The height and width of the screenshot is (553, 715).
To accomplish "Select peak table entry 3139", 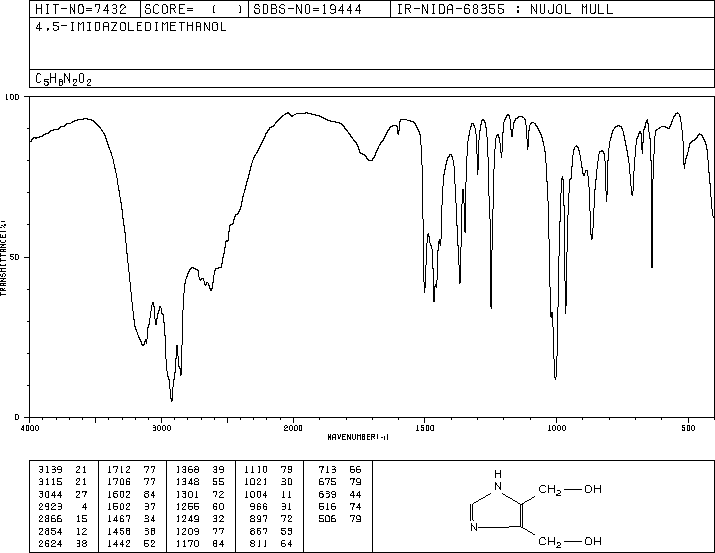I will [x=50, y=469].
